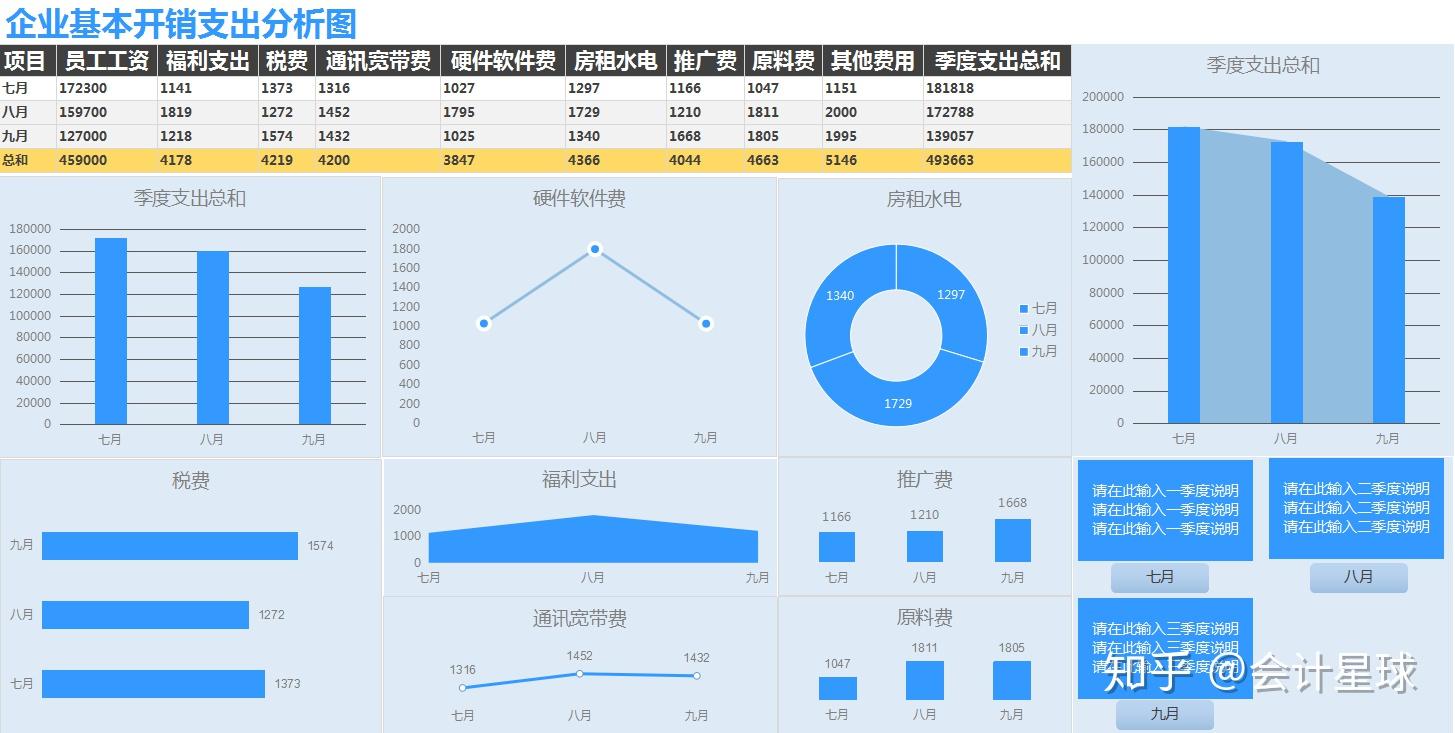Click the 通讯宽带费 column header
The height and width of the screenshot is (733, 1455).
click(378, 61)
